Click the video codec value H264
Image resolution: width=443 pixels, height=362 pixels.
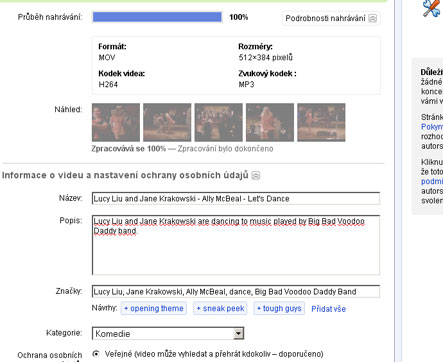coord(108,84)
